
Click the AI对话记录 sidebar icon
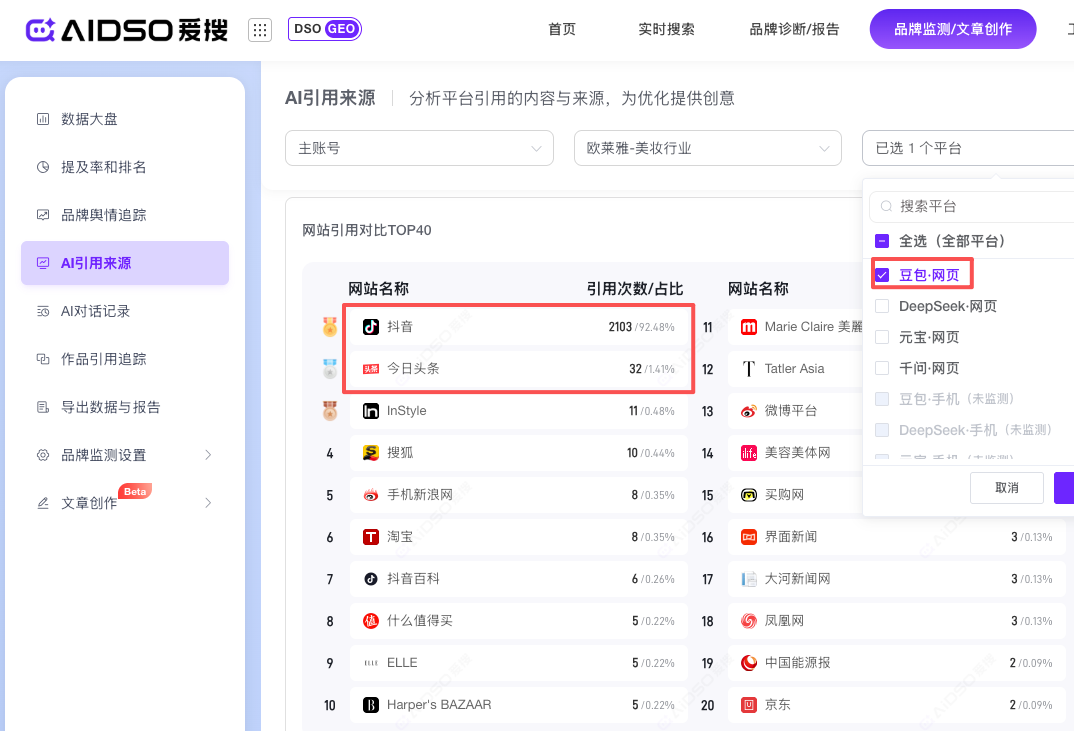(x=42, y=311)
